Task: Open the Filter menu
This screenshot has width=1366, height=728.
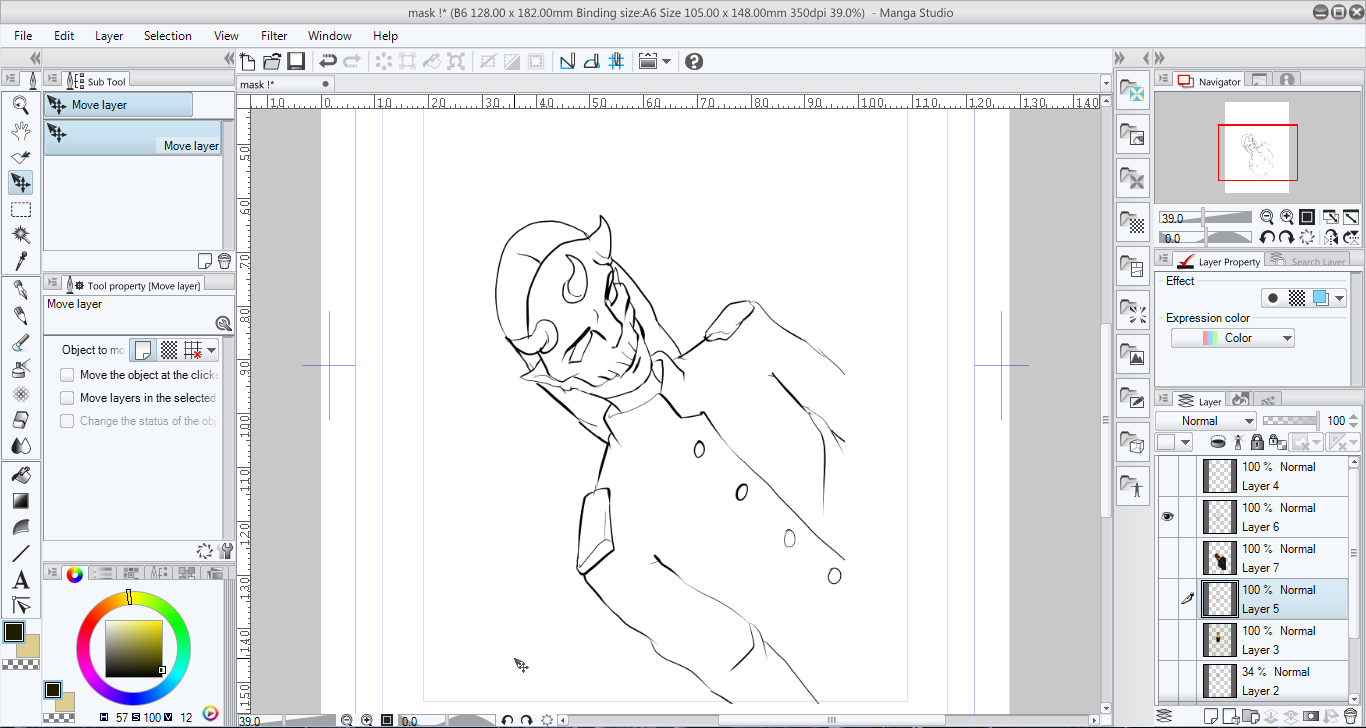Action: click(x=274, y=36)
